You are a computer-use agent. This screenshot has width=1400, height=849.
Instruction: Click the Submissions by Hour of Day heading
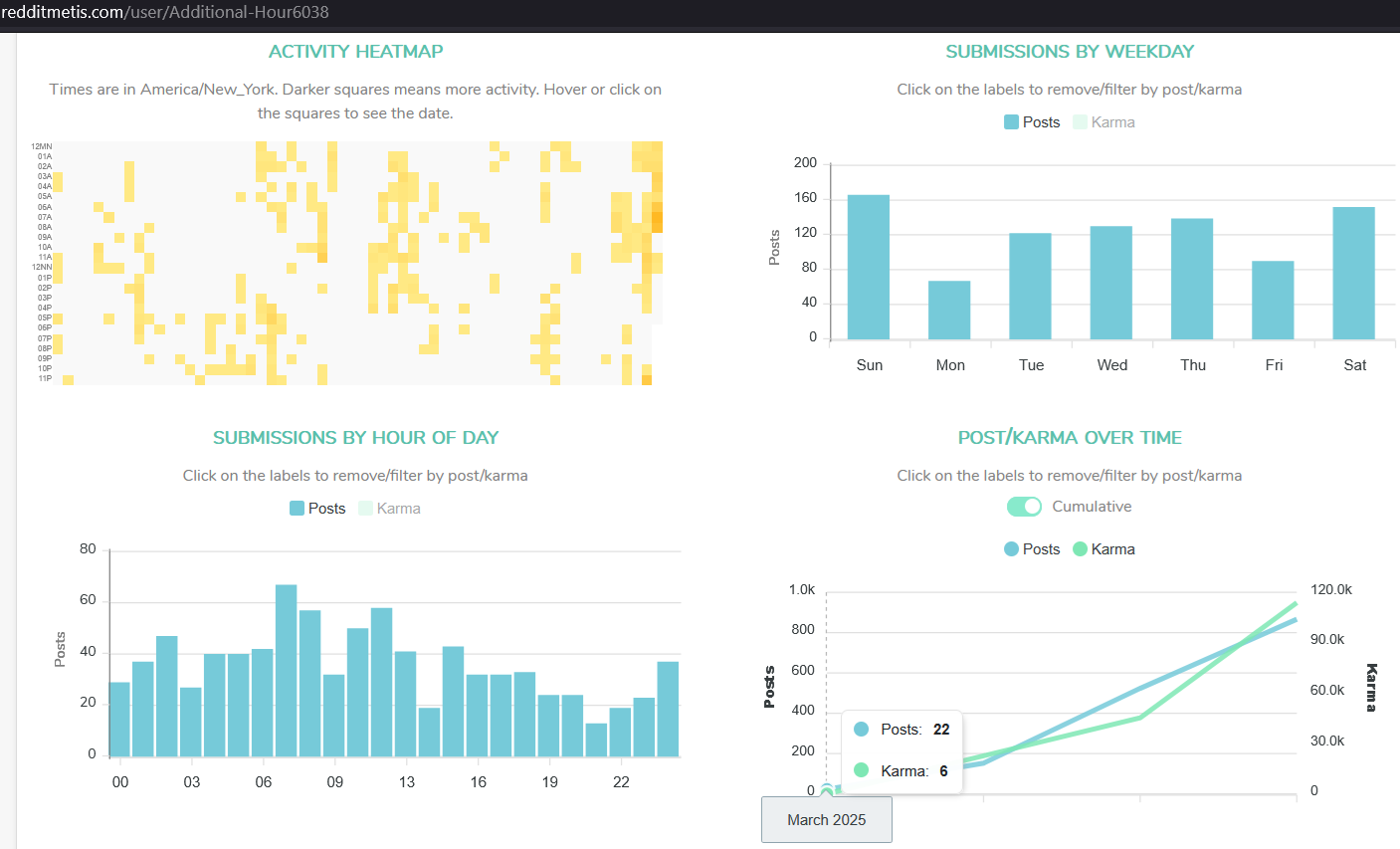pos(356,438)
